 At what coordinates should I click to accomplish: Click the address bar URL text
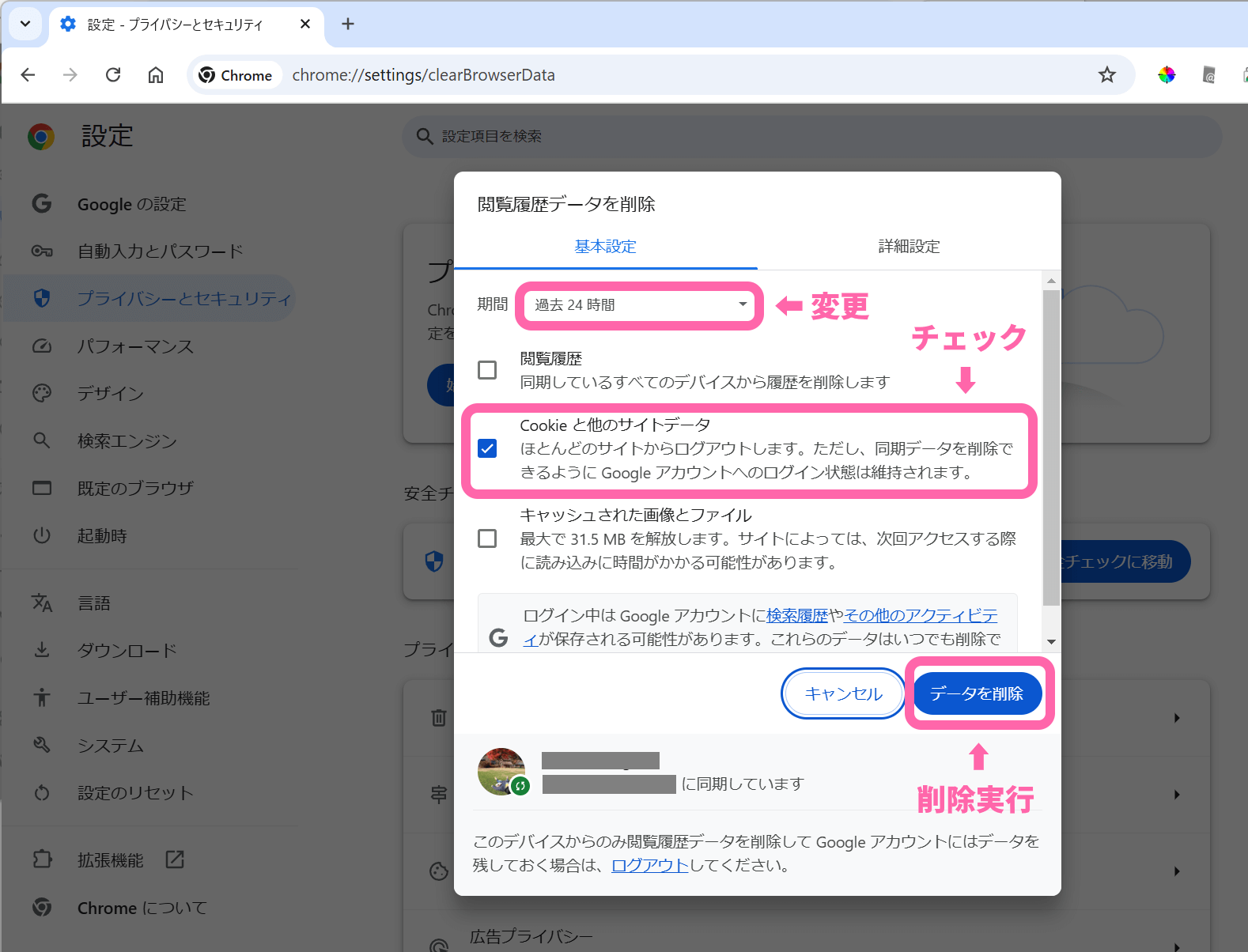(423, 75)
